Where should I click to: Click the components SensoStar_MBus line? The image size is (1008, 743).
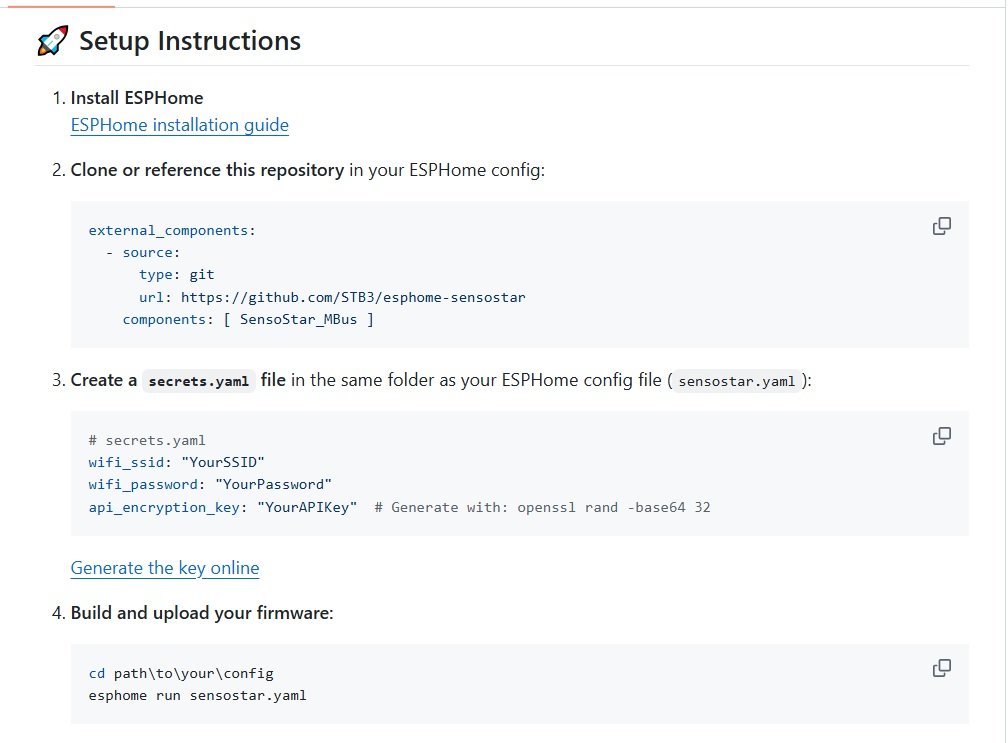coord(248,320)
